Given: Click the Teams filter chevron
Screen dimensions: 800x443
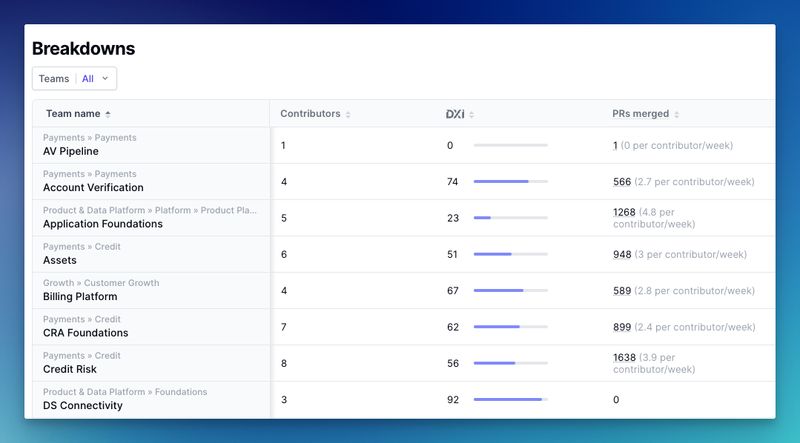Looking at the screenshot, I should 105,79.
